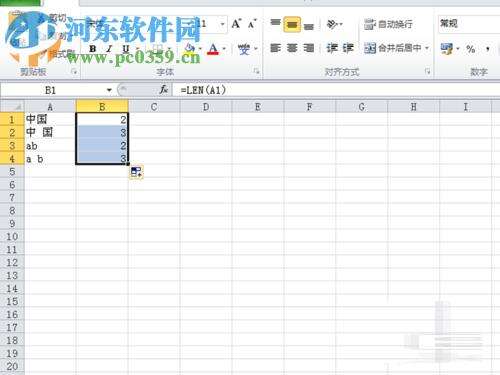
Task: Apply accounting number format icon
Action: tap(447, 49)
